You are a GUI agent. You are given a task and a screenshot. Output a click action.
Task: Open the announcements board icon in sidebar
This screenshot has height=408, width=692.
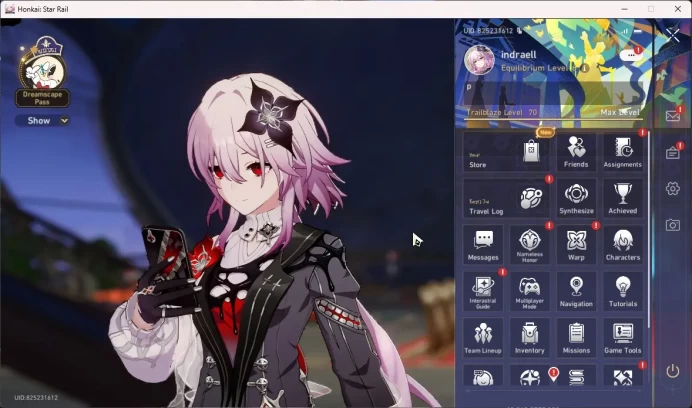[x=673, y=153]
